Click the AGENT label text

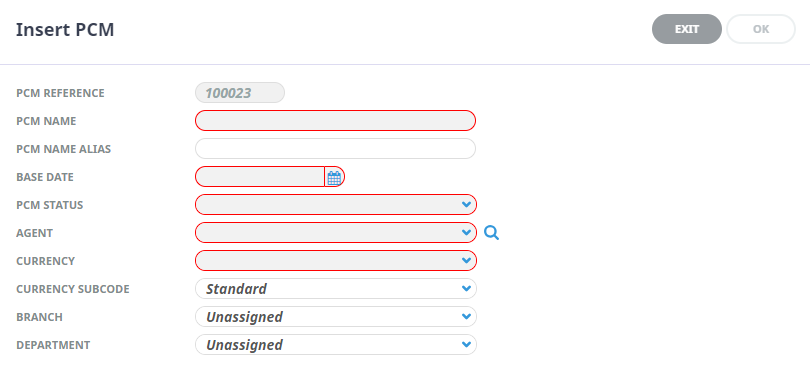point(35,233)
